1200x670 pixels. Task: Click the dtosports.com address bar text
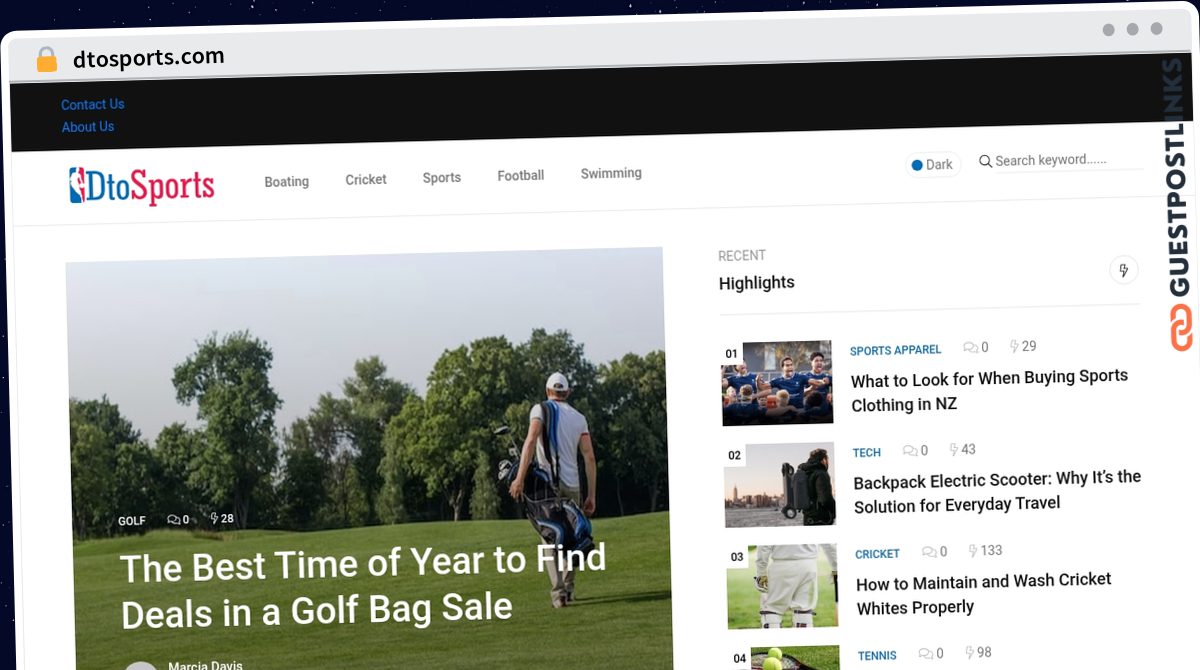pos(148,58)
